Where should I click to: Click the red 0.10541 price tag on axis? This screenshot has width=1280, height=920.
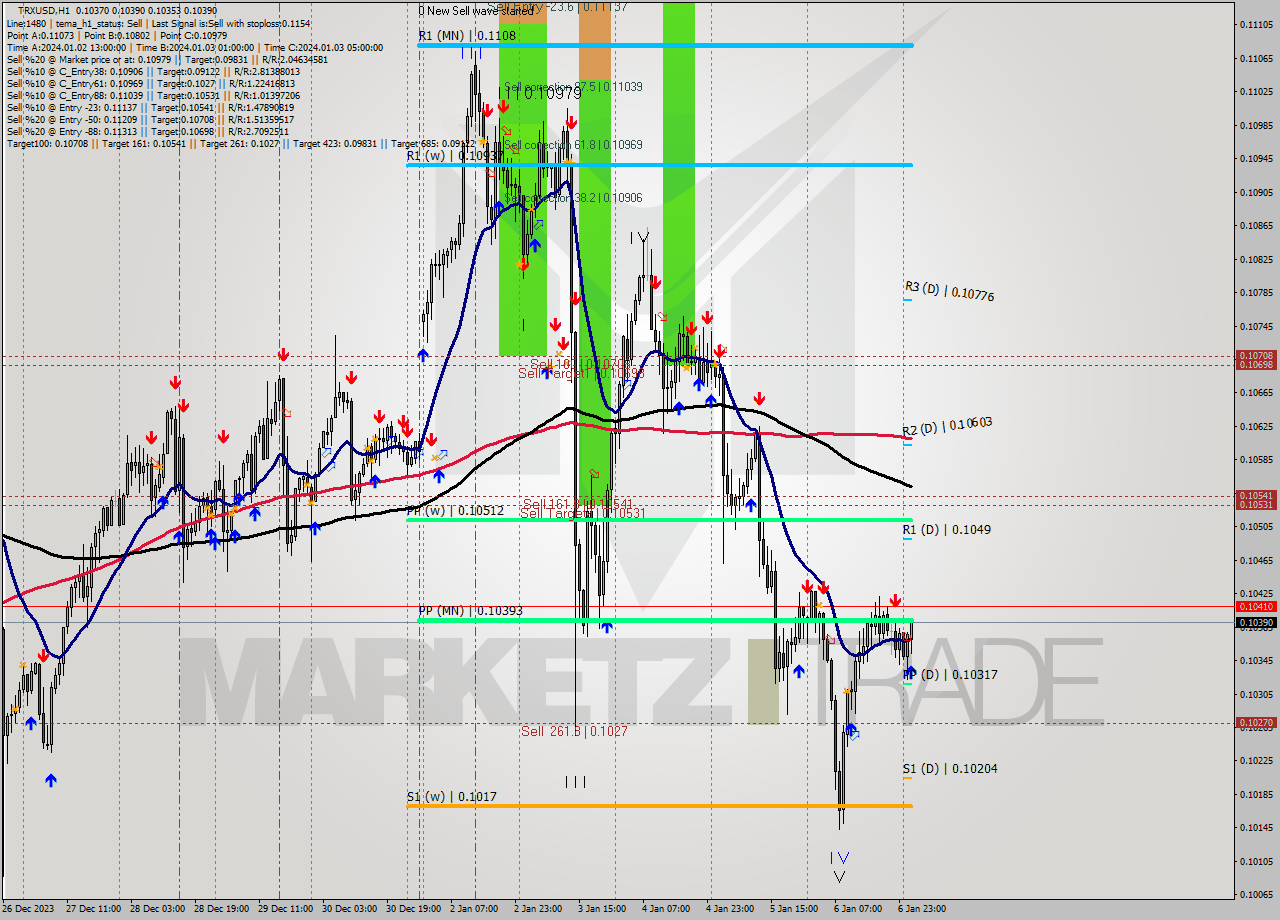(x=1256, y=495)
